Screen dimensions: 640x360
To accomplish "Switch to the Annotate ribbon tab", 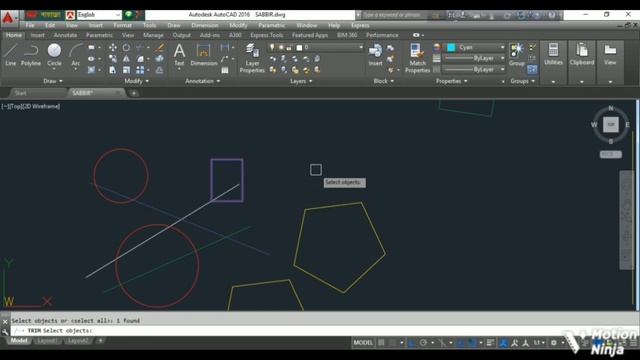I will 65,35.
